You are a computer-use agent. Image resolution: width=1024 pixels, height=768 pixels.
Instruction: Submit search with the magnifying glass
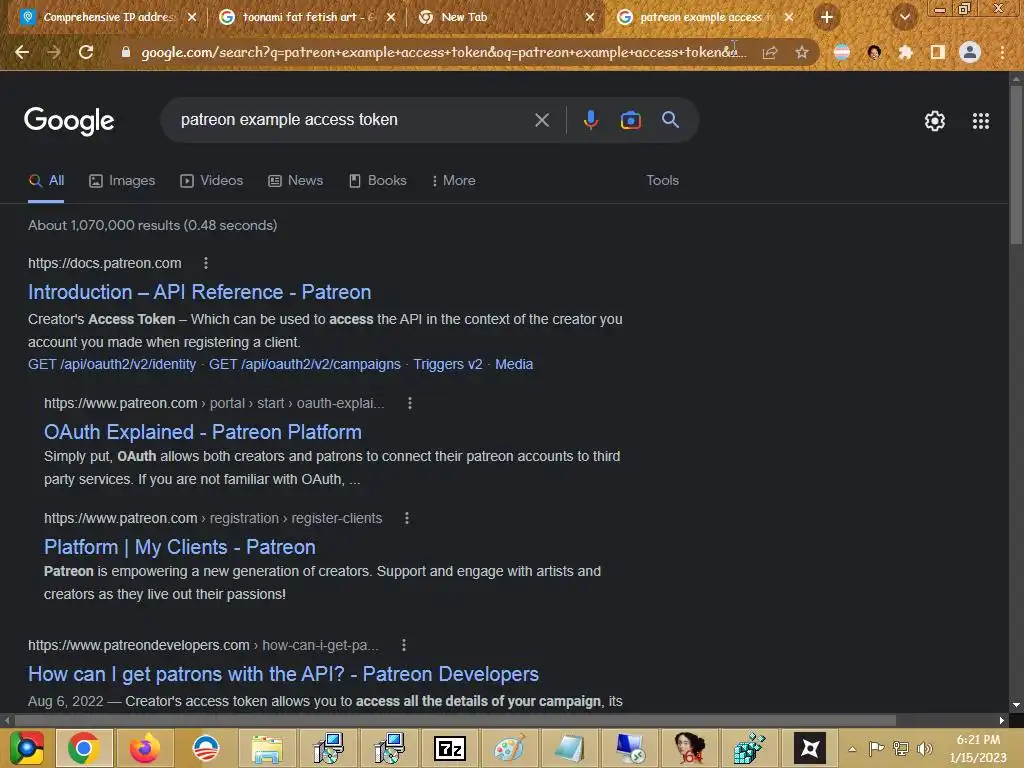pyautogui.click(x=670, y=120)
